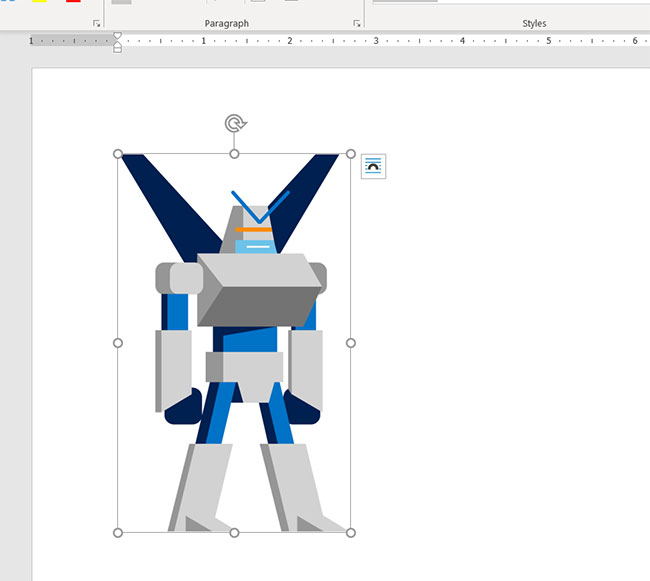Image resolution: width=650 pixels, height=581 pixels.
Task: Click the bottom-right sizing handle of the picture
Action: pyautogui.click(x=351, y=533)
